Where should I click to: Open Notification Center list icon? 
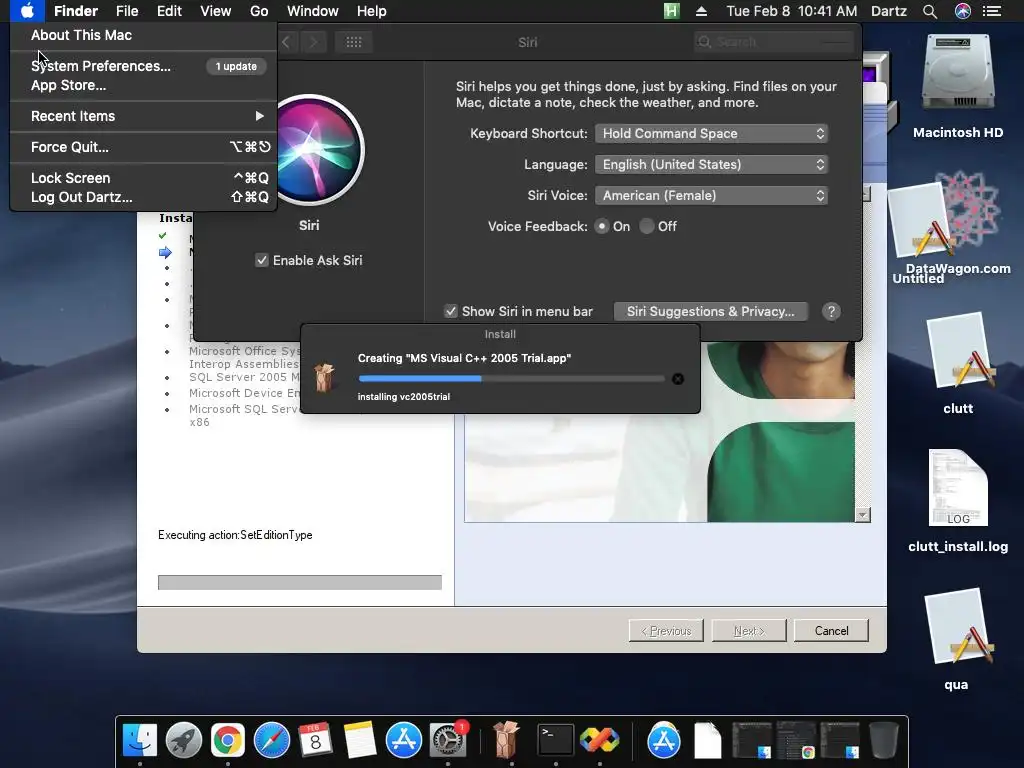click(x=992, y=11)
